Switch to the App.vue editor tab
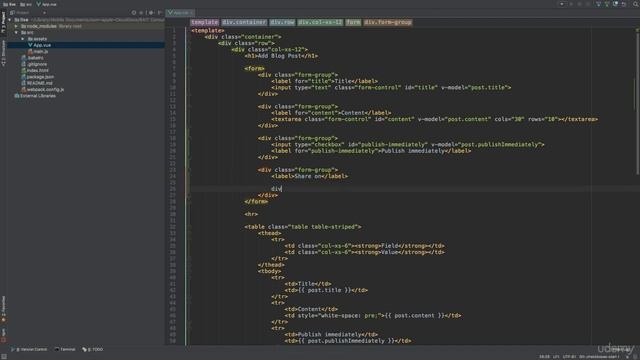 [180, 13]
